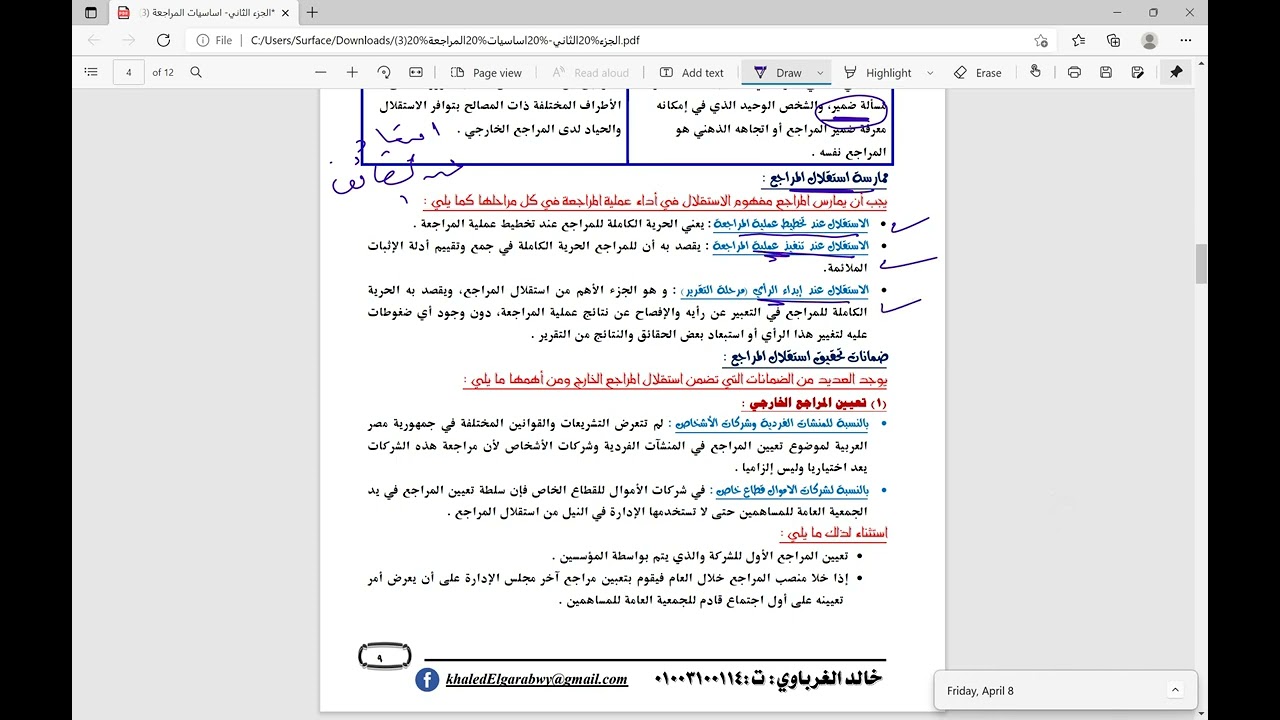Unpin the PDF toolbar

pos(1176,72)
